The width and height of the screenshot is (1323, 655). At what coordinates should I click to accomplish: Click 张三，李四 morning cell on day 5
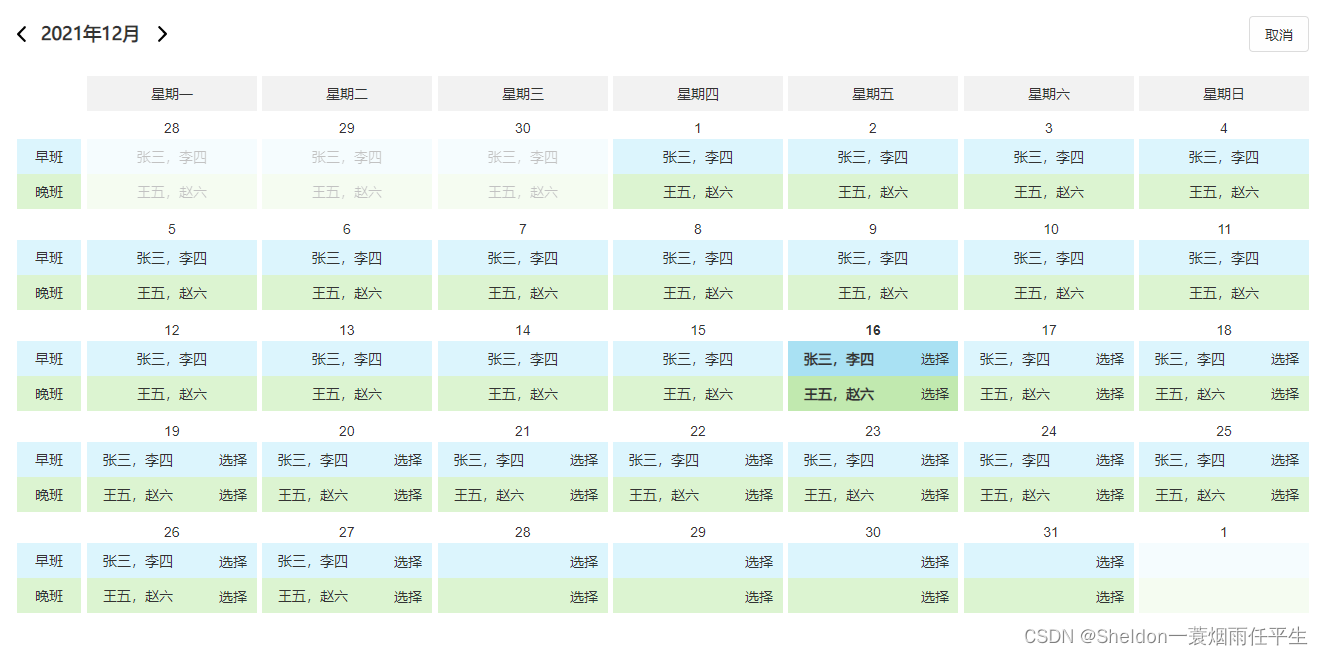[x=172, y=258]
